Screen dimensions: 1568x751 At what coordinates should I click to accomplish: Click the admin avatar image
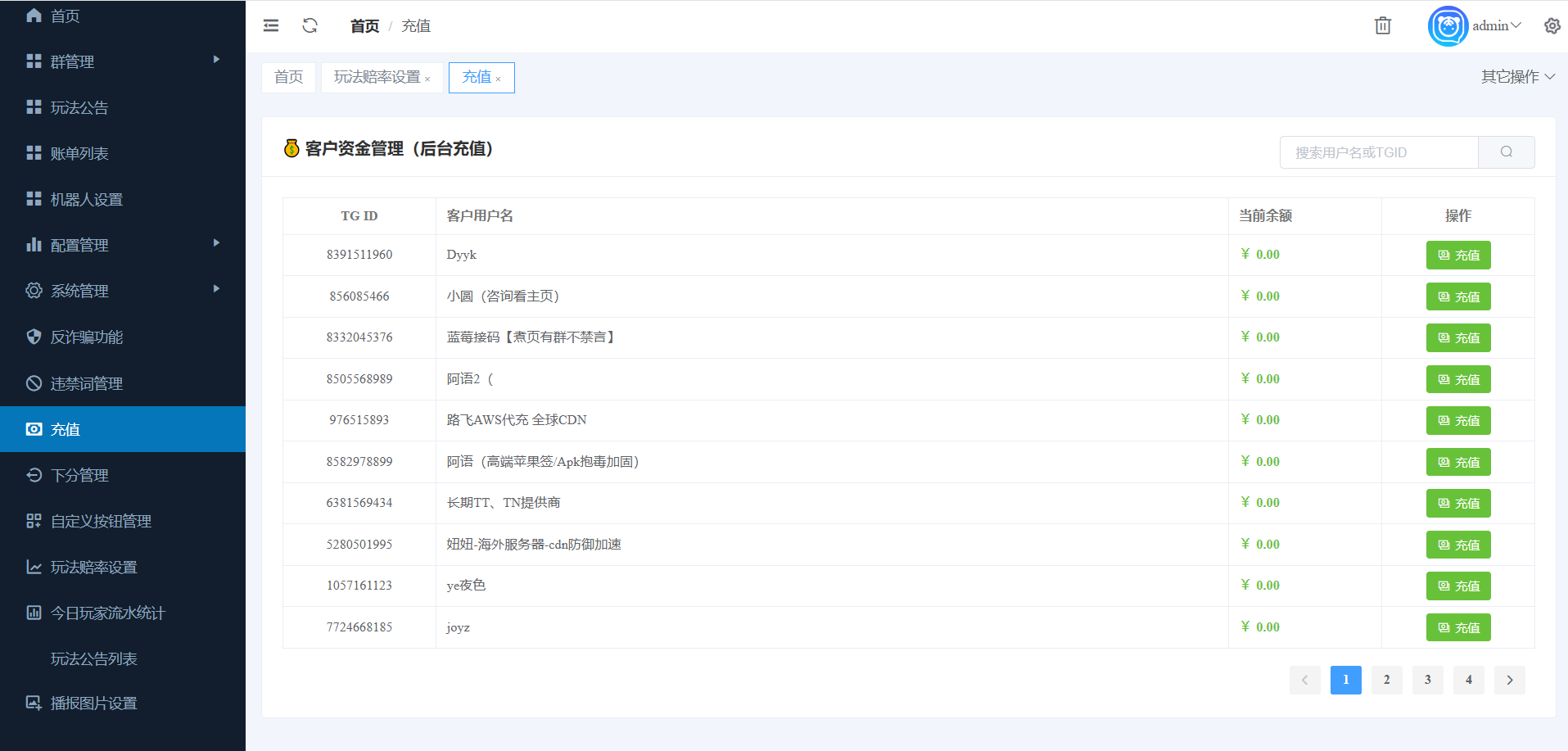coord(1447,26)
